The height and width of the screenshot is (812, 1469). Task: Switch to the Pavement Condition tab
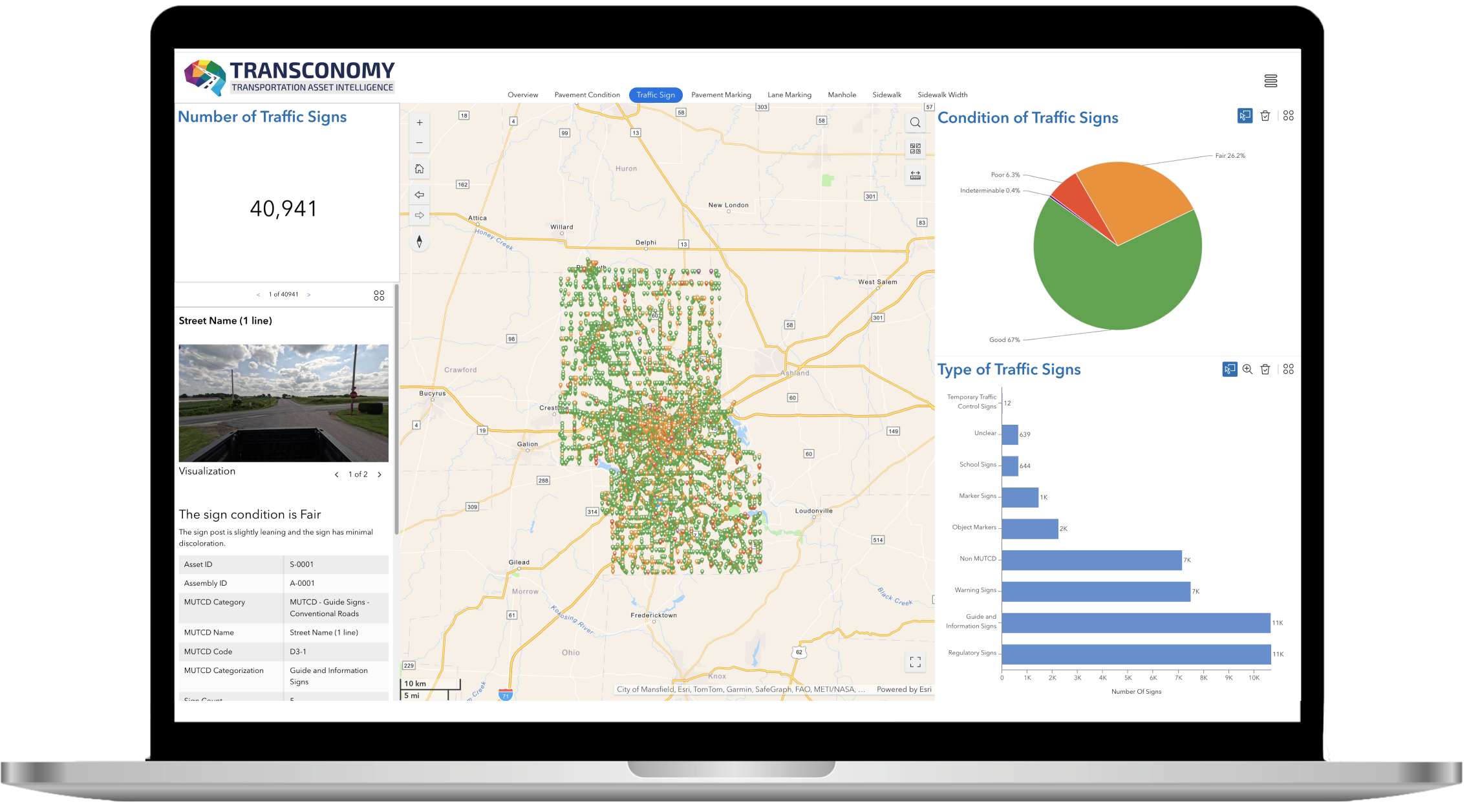(587, 94)
